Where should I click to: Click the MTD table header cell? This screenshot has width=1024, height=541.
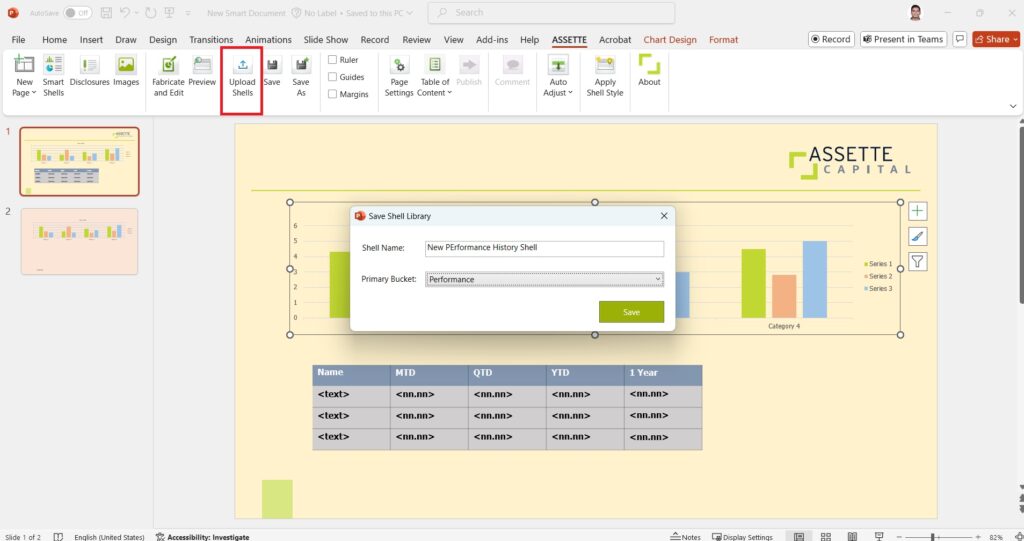[x=429, y=373]
